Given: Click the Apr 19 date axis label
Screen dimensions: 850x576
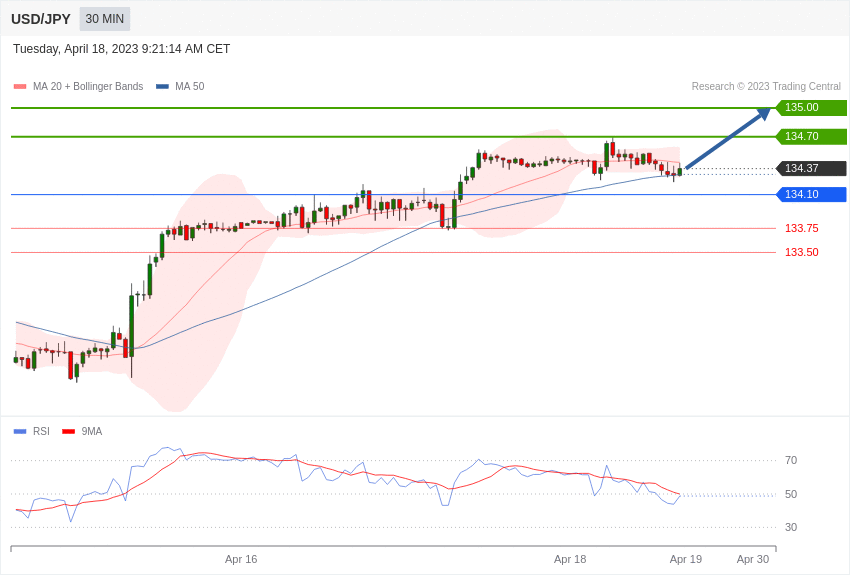Looking at the screenshot, I should [686, 559].
